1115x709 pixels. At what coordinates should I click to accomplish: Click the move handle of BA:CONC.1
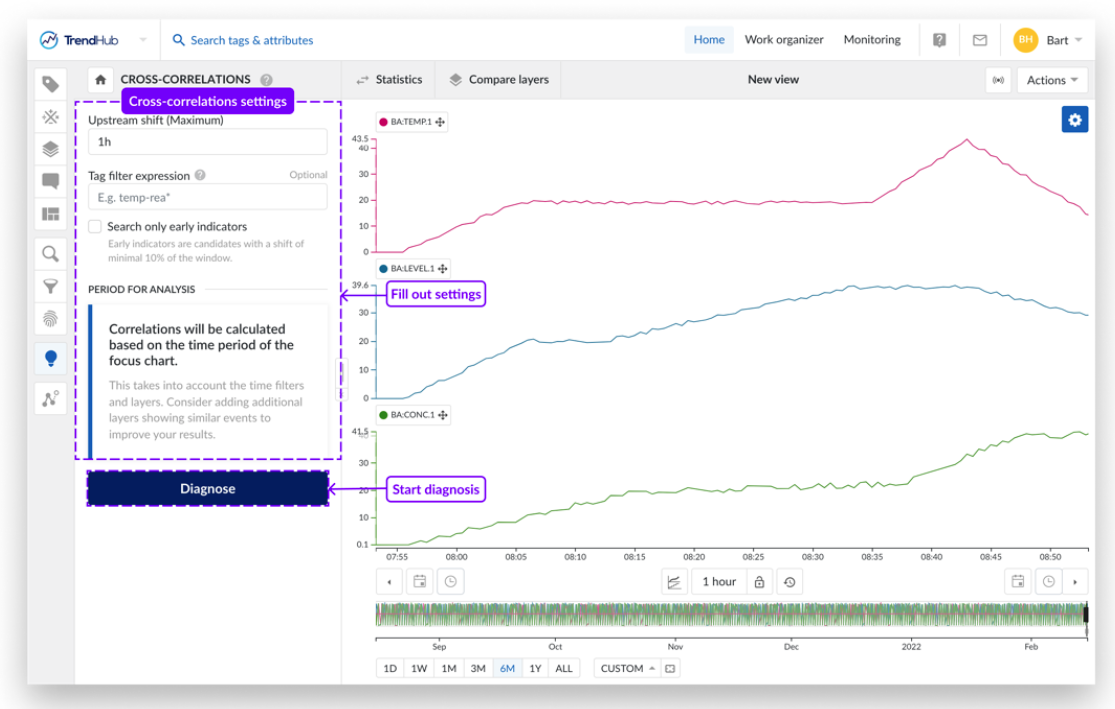tap(443, 415)
